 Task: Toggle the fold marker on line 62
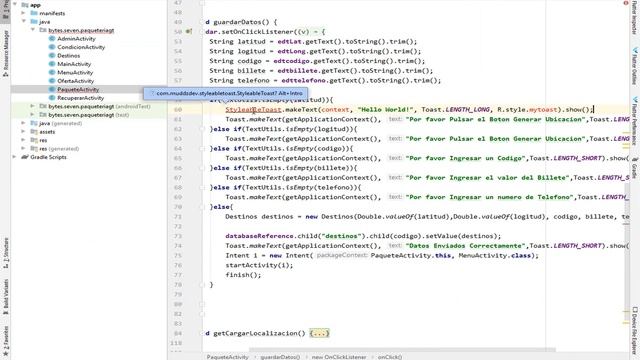click(202, 129)
